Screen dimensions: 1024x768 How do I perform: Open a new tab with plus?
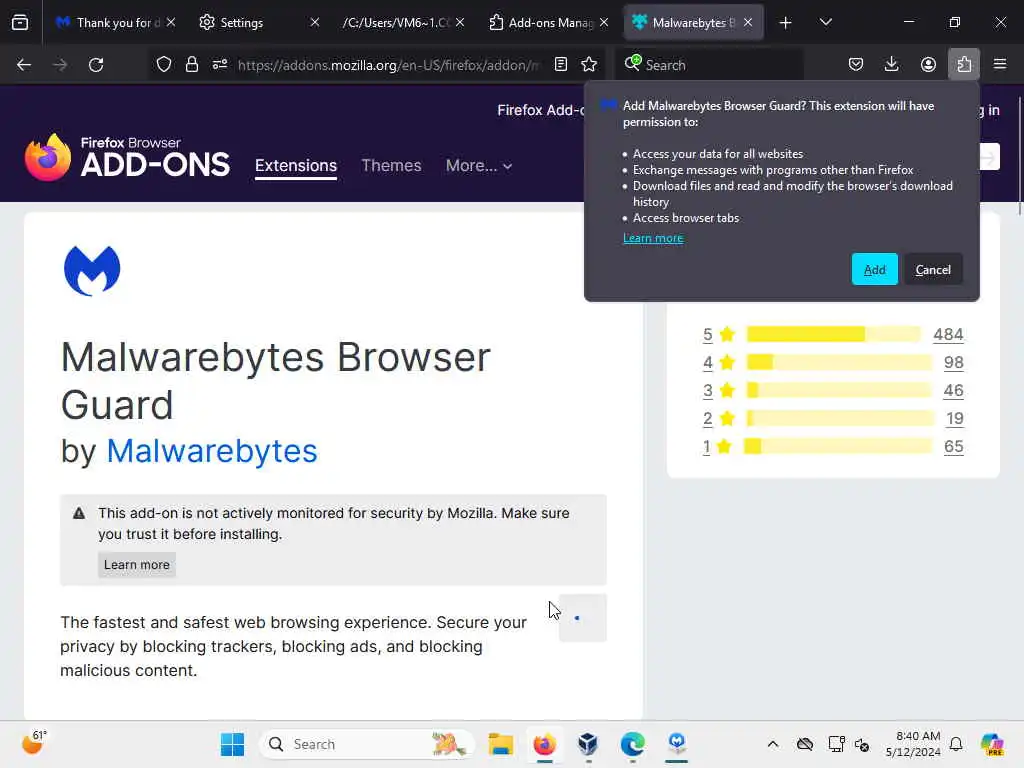(x=786, y=23)
